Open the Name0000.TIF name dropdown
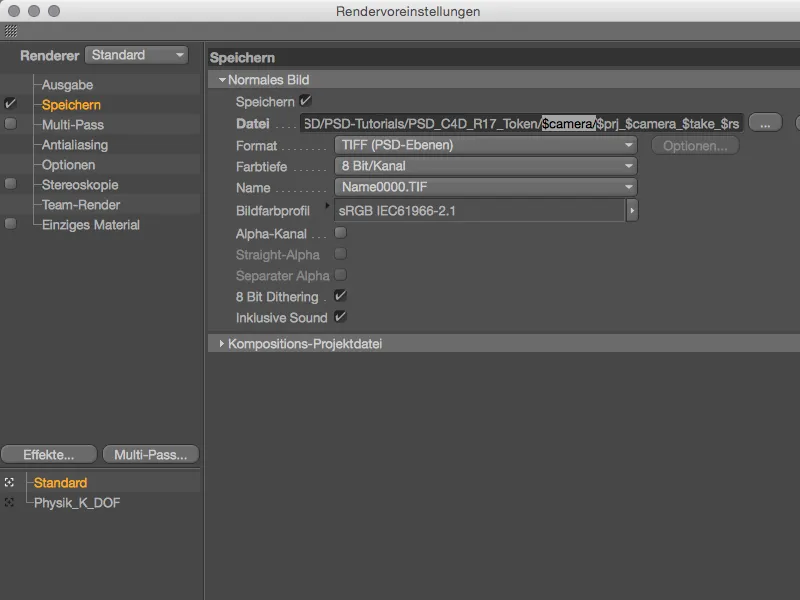This screenshot has width=800, height=600. [485, 187]
